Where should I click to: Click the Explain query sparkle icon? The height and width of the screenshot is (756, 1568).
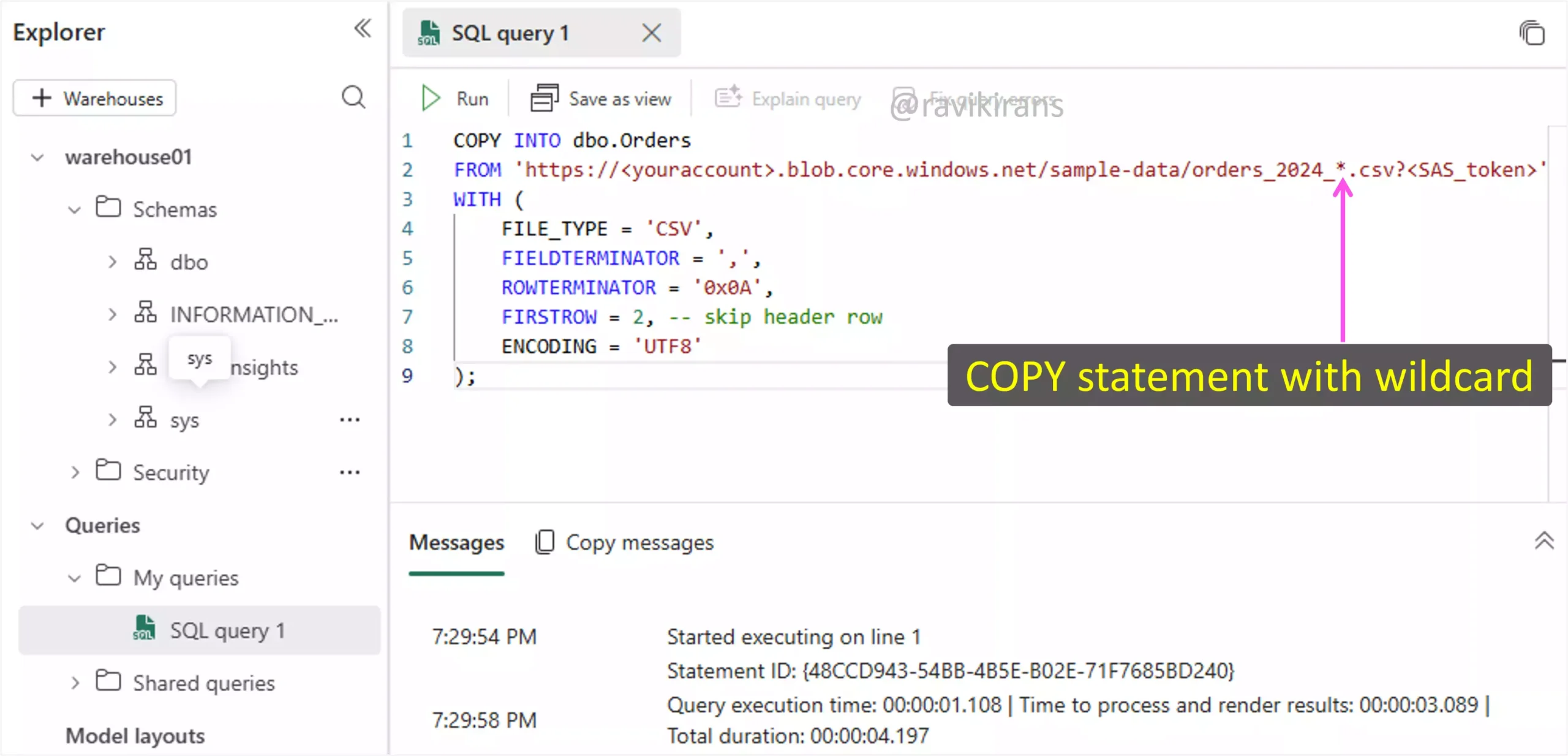[728, 98]
